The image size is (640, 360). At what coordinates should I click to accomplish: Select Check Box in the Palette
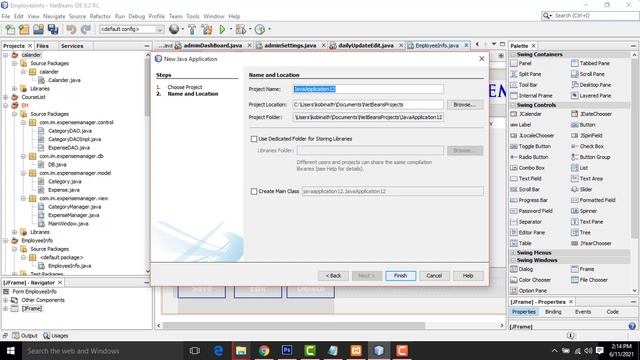click(x=587, y=146)
